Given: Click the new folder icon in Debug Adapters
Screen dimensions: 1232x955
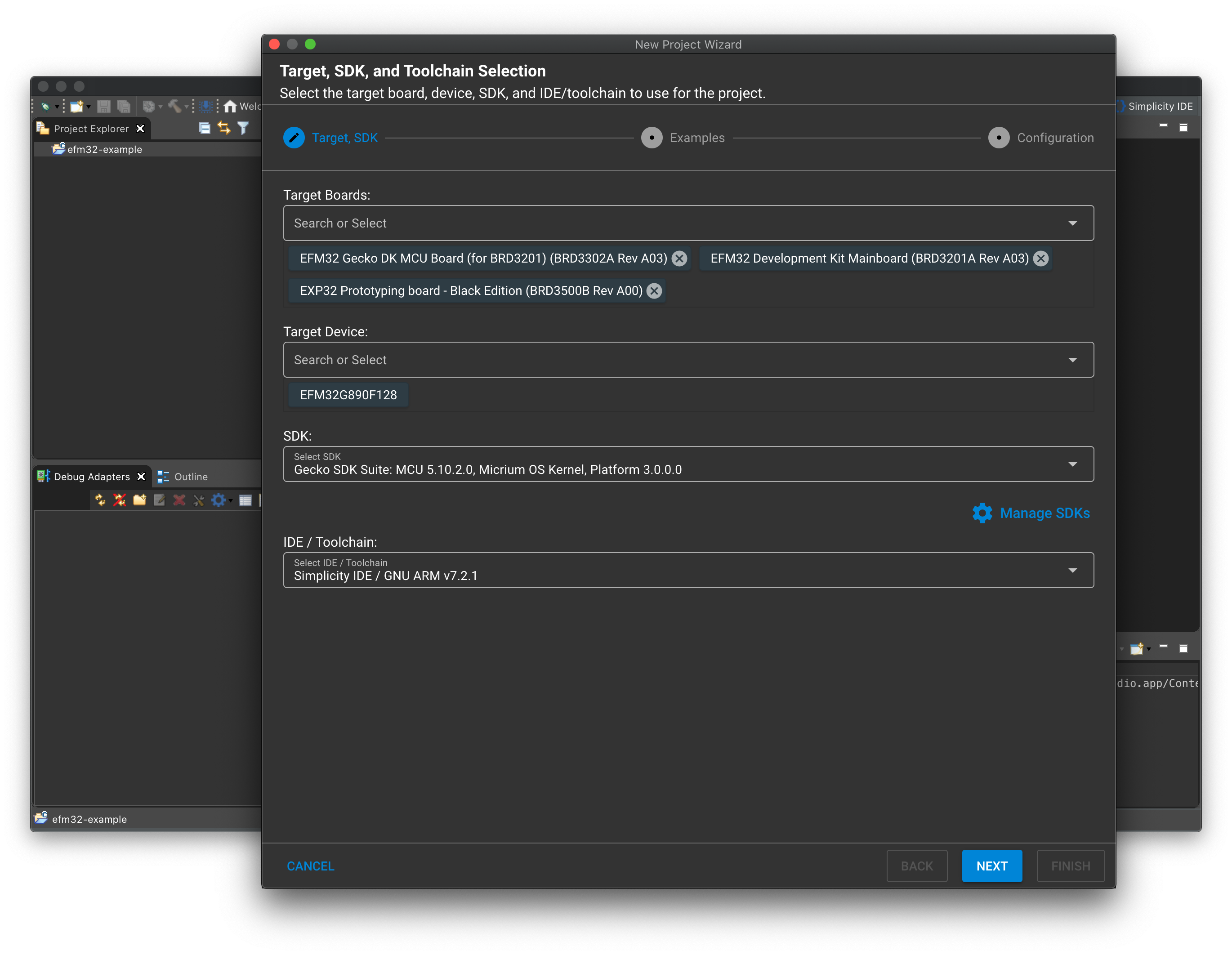Looking at the screenshot, I should pyautogui.click(x=139, y=500).
